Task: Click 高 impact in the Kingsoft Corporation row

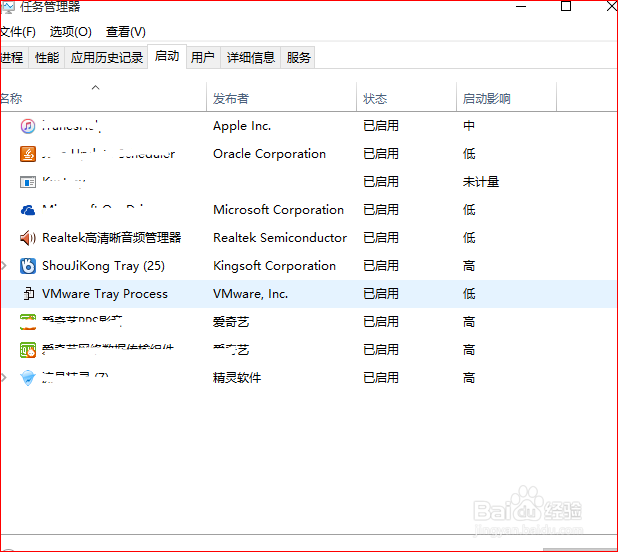Action: click(469, 266)
